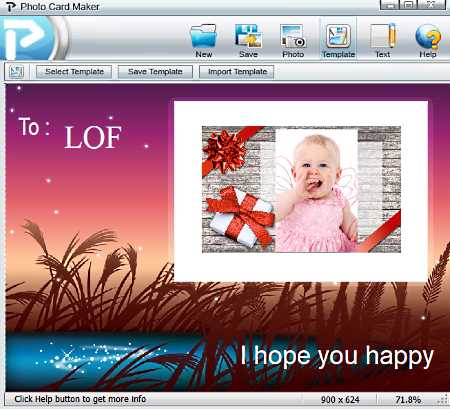This screenshot has height=409, width=450.
Task: Click small template icon beside Select Template
Action: (x=17, y=72)
